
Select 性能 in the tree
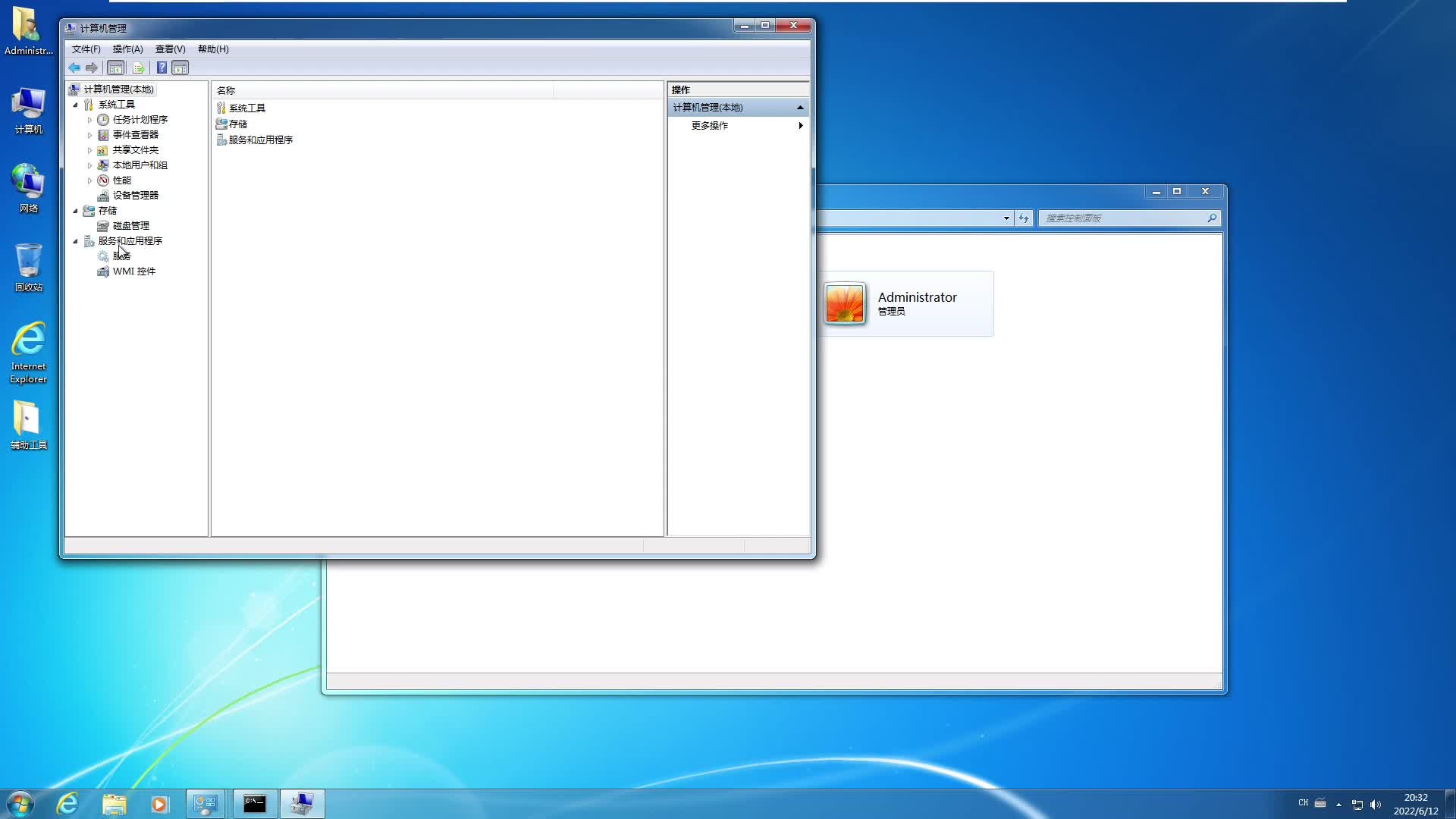pyautogui.click(x=122, y=180)
